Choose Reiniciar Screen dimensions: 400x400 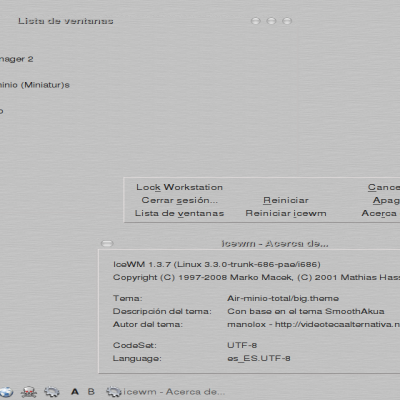(x=286, y=200)
